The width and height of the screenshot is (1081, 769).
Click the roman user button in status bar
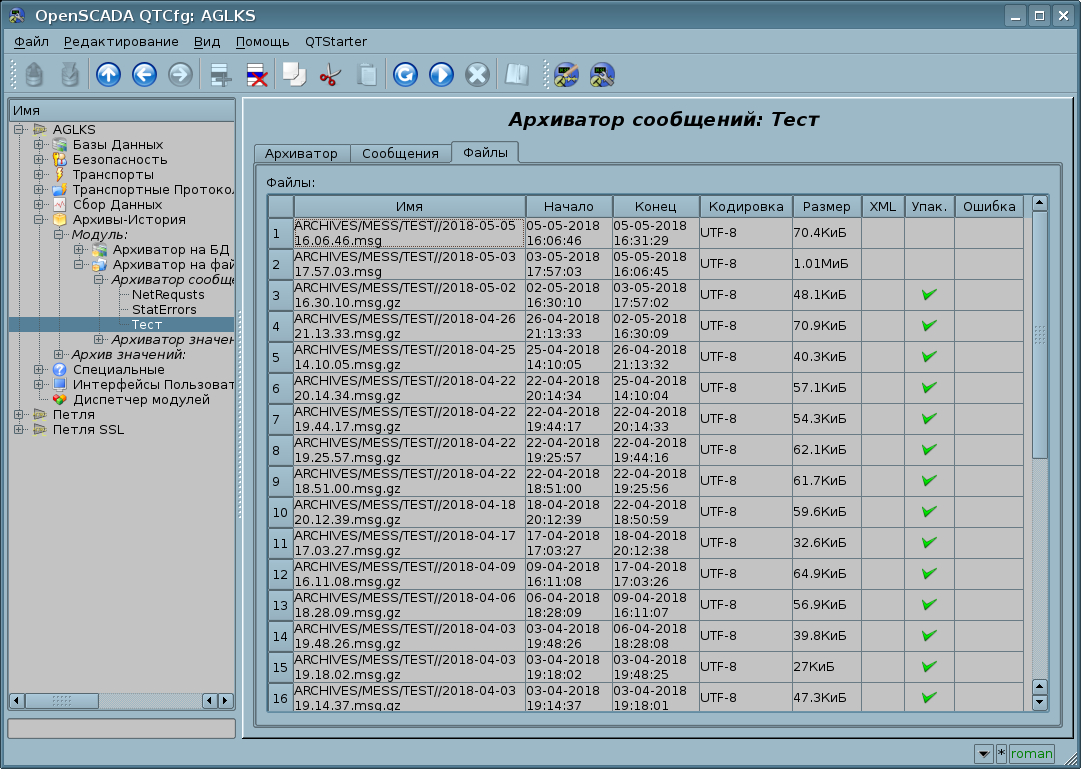click(x=1031, y=754)
